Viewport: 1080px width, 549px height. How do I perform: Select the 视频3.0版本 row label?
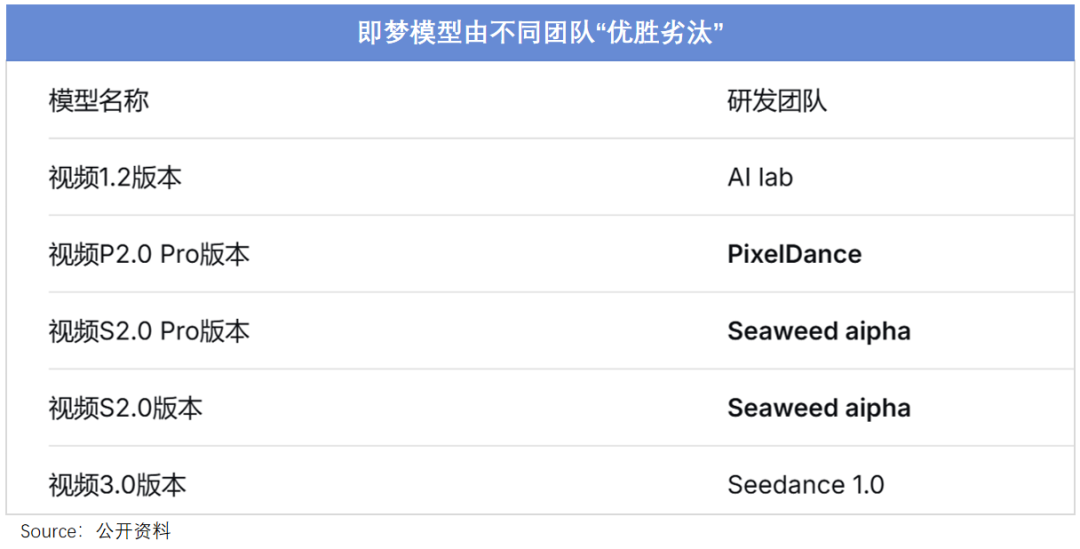click(117, 485)
